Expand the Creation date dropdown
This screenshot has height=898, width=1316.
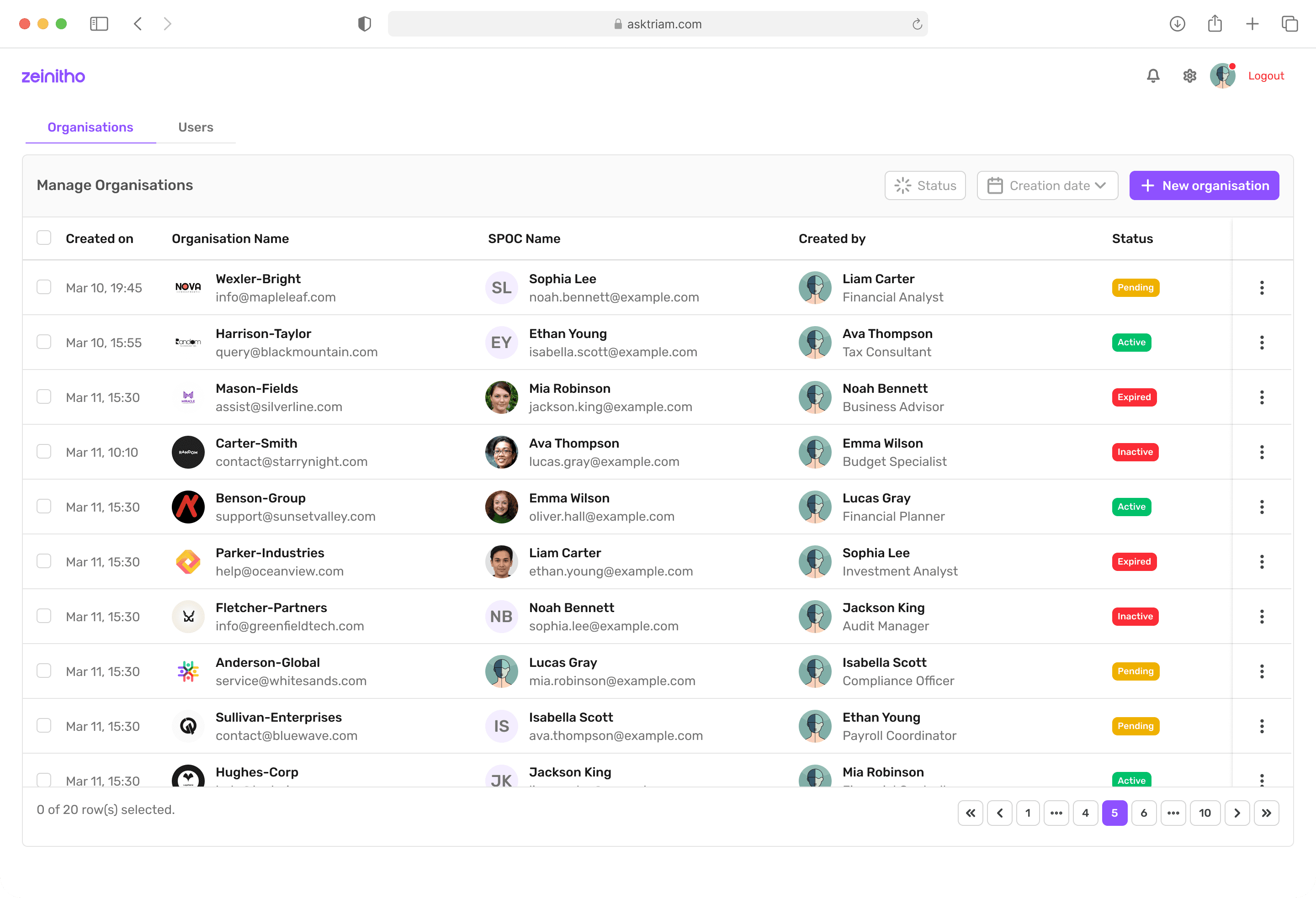tap(1047, 186)
